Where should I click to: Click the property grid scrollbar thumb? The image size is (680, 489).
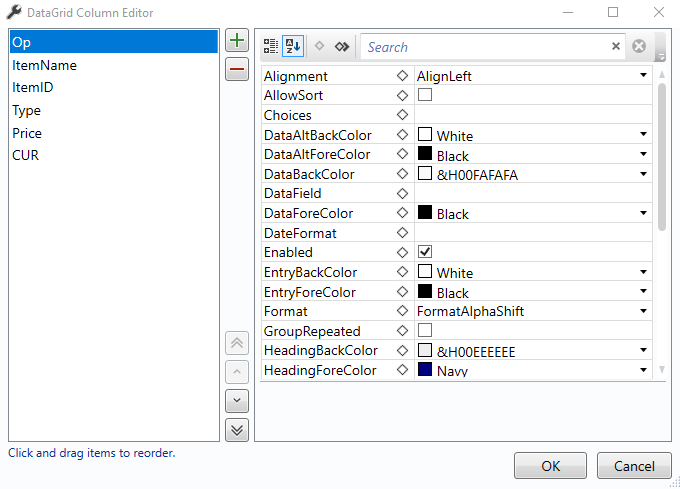[662, 157]
